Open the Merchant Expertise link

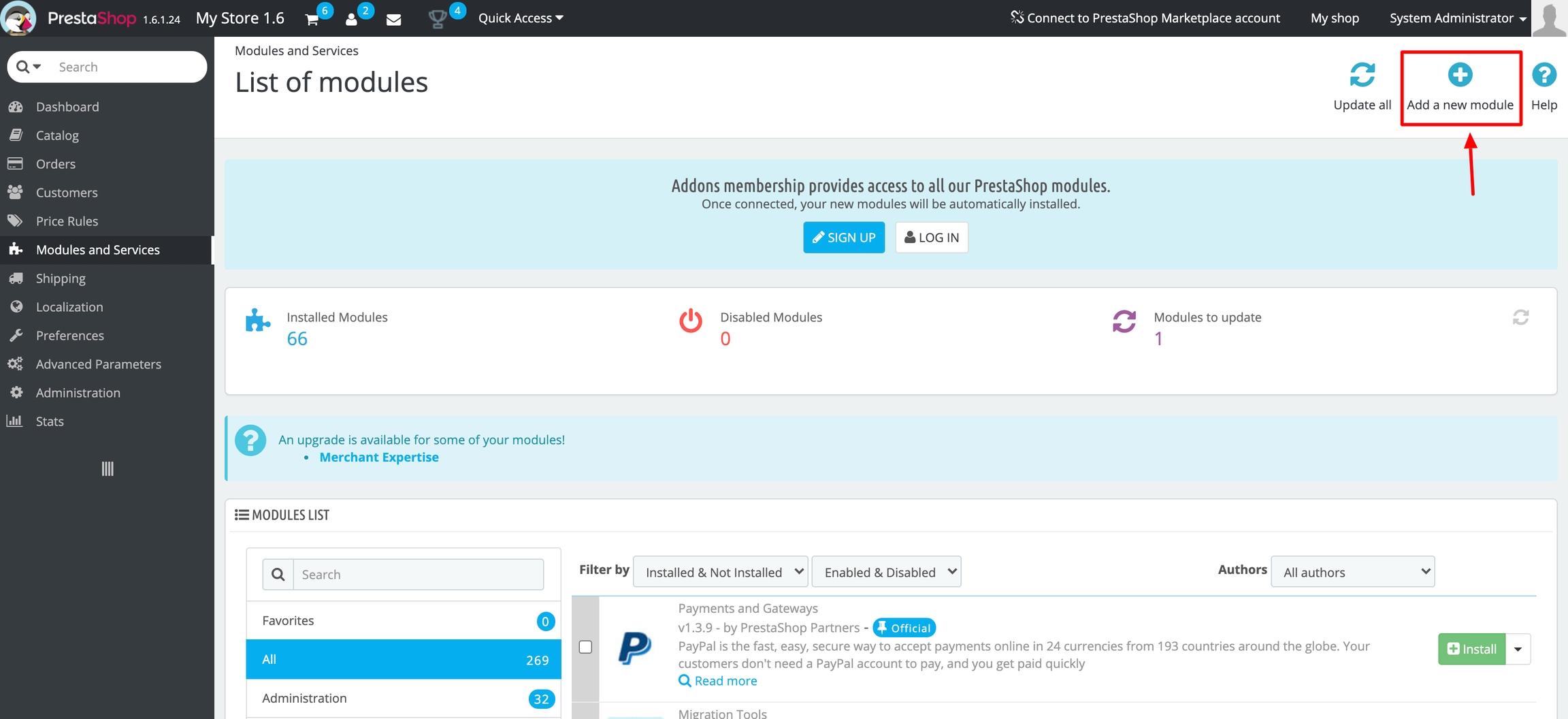click(379, 458)
